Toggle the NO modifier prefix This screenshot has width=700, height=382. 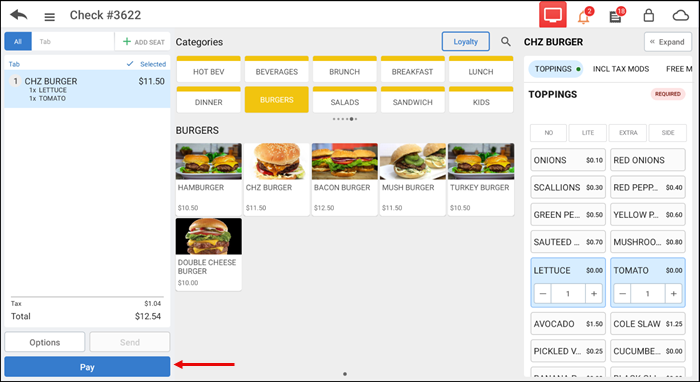pyautogui.click(x=548, y=133)
